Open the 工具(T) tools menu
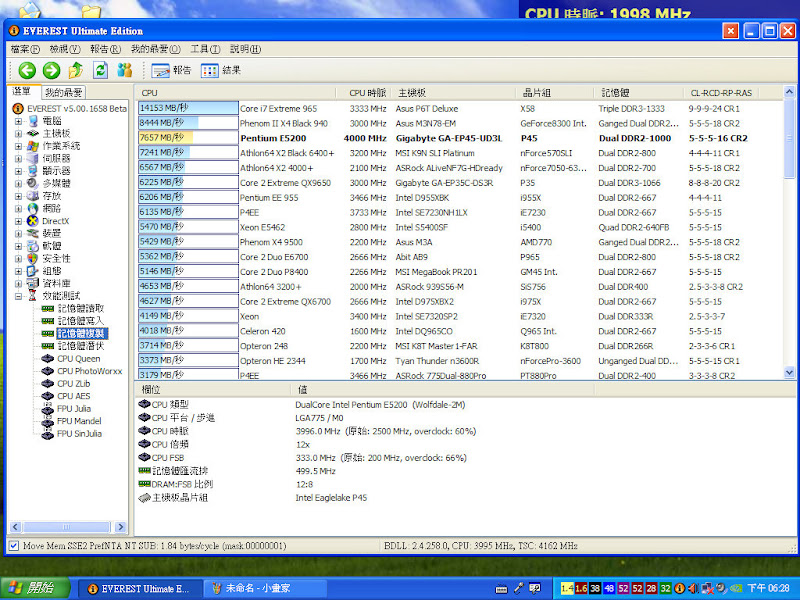Image resolution: width=800 pixels, height=600 pixels. [205, 48]
